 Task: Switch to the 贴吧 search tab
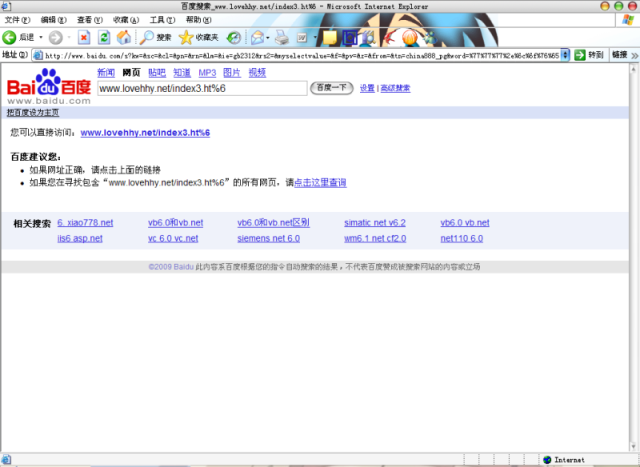[157, 73]
